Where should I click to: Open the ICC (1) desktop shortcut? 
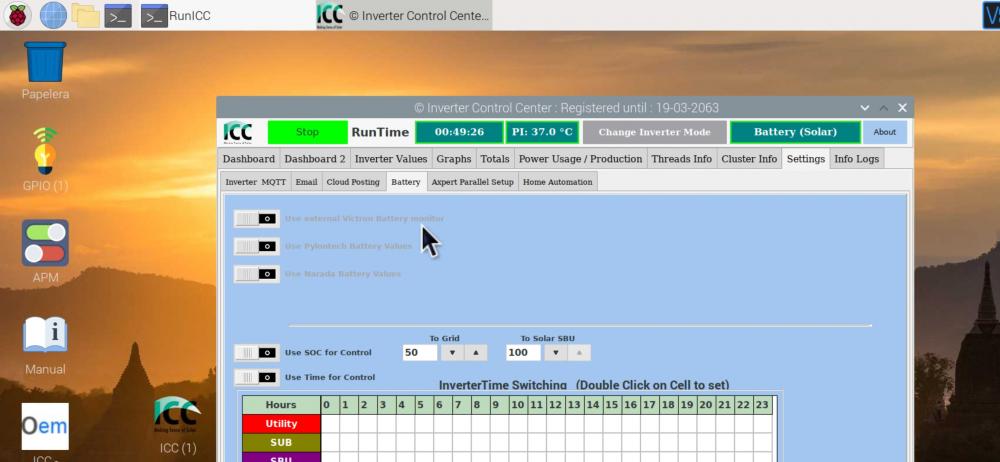click(x=177, y=424)
